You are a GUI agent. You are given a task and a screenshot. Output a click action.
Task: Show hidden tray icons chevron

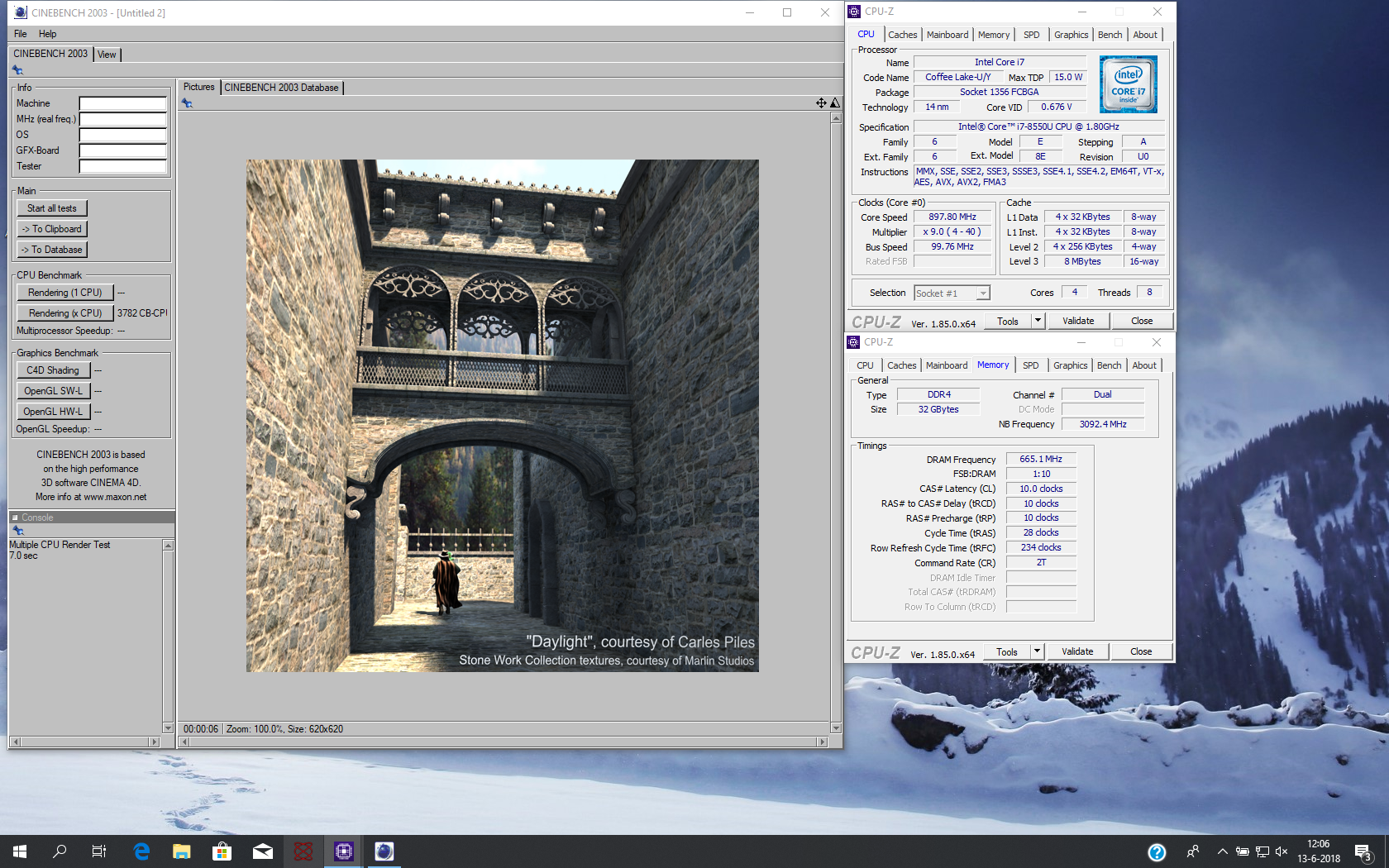[x=1222, y=851]
